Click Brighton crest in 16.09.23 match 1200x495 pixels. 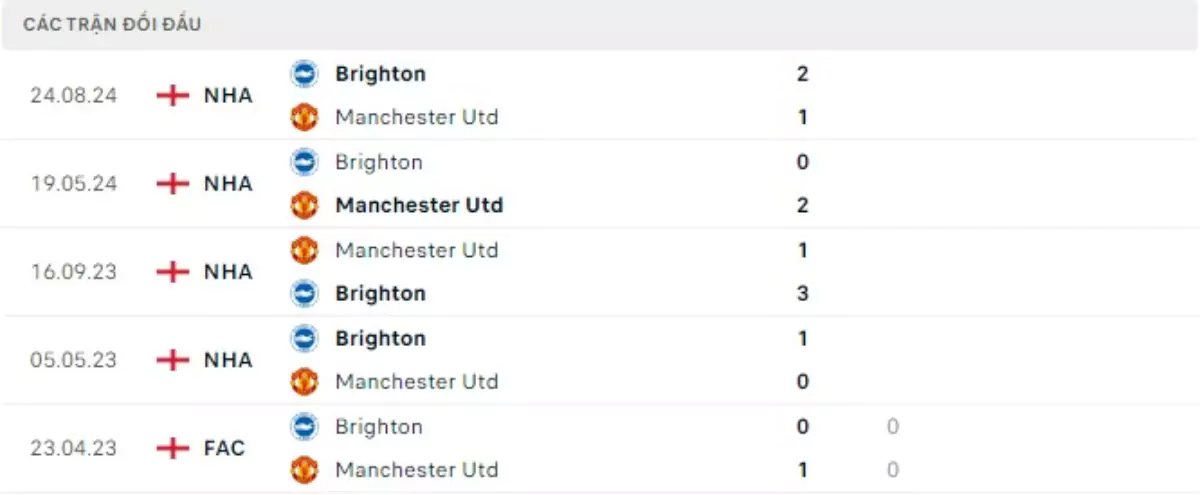(304, 293)
